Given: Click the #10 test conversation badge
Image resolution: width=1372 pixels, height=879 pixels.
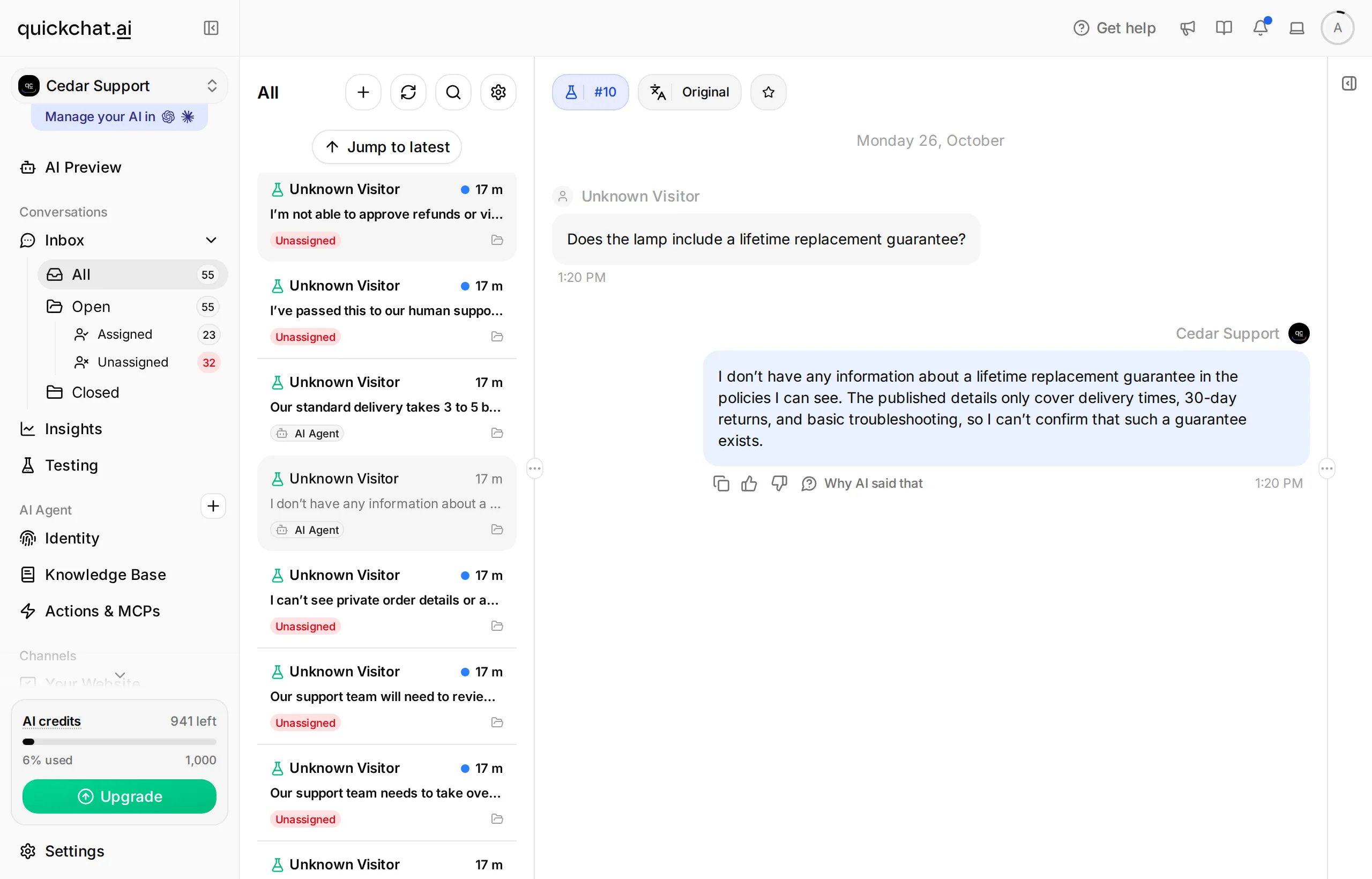Looking at the screenshot, I should point(591,92).
